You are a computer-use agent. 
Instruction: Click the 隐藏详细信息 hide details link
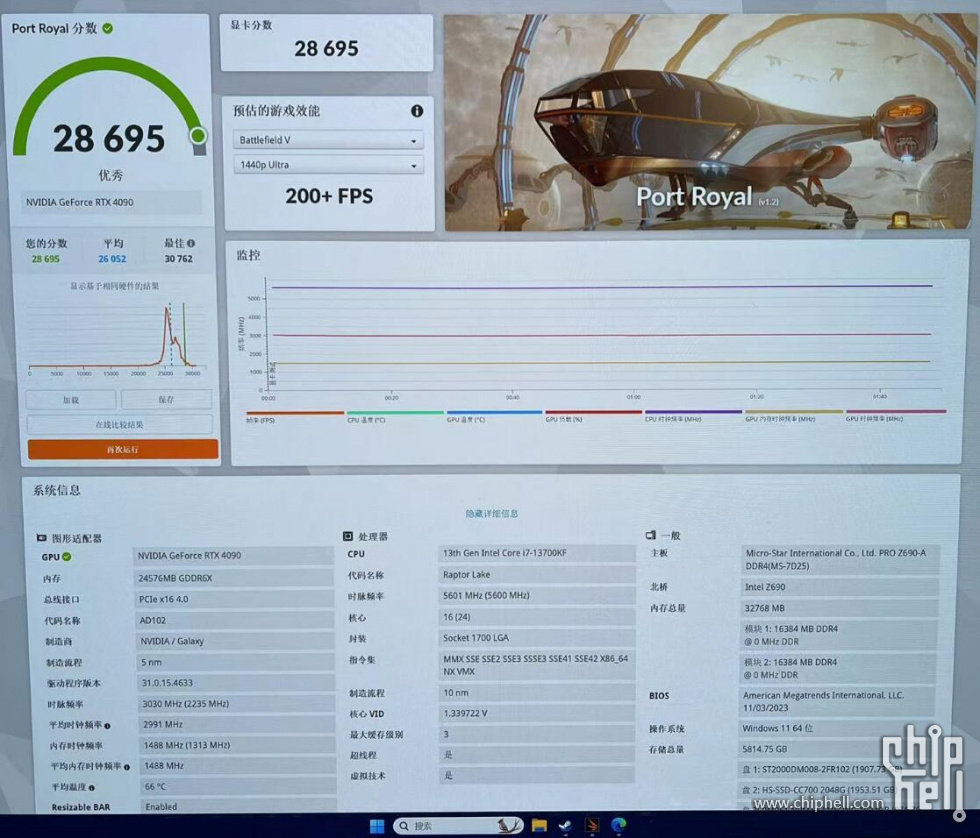[x=491, y=514]
